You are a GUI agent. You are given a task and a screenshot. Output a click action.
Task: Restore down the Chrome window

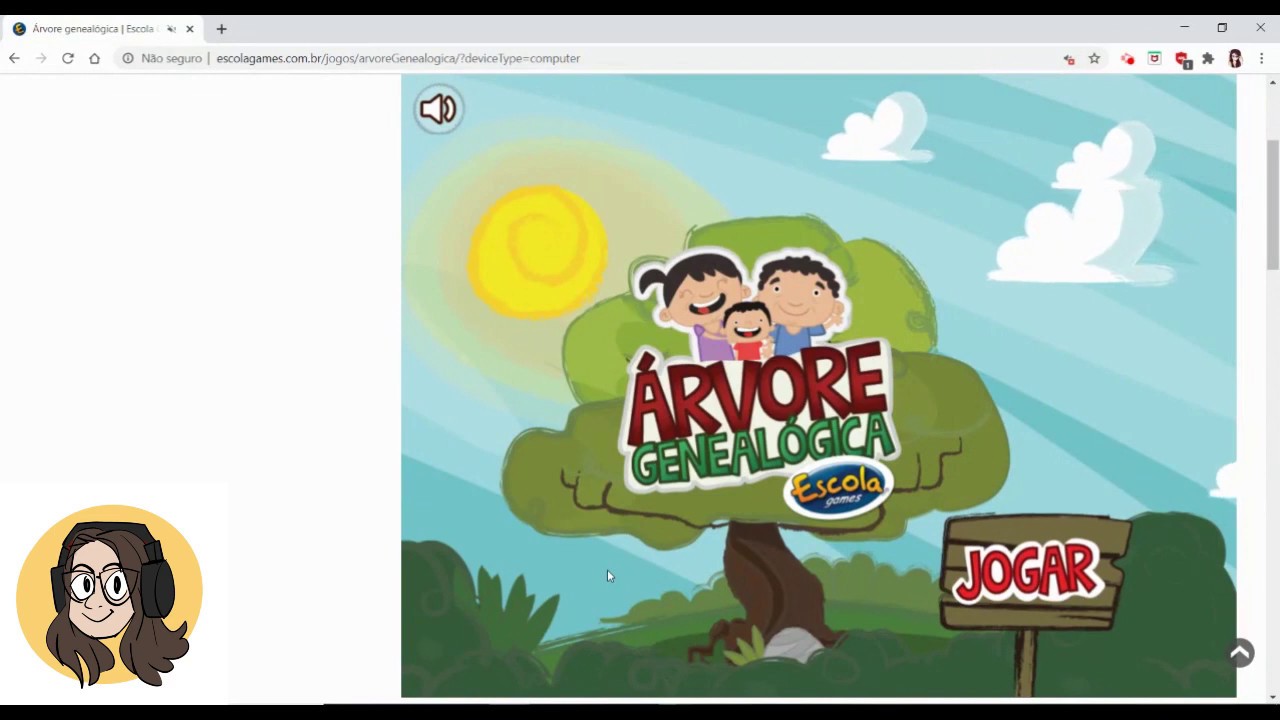(x=1222, y=27)
